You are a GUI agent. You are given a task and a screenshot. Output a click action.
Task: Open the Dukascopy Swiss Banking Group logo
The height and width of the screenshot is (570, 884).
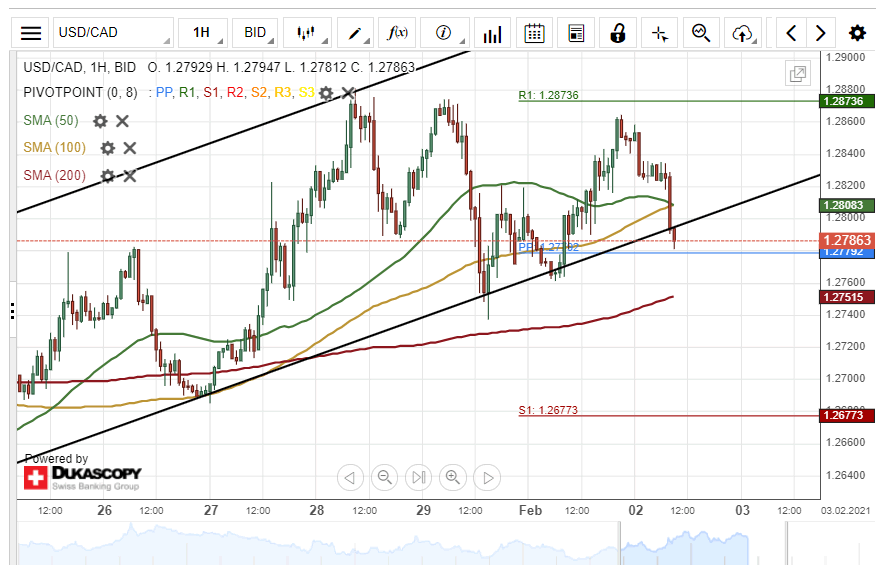(x=82, y=478)
